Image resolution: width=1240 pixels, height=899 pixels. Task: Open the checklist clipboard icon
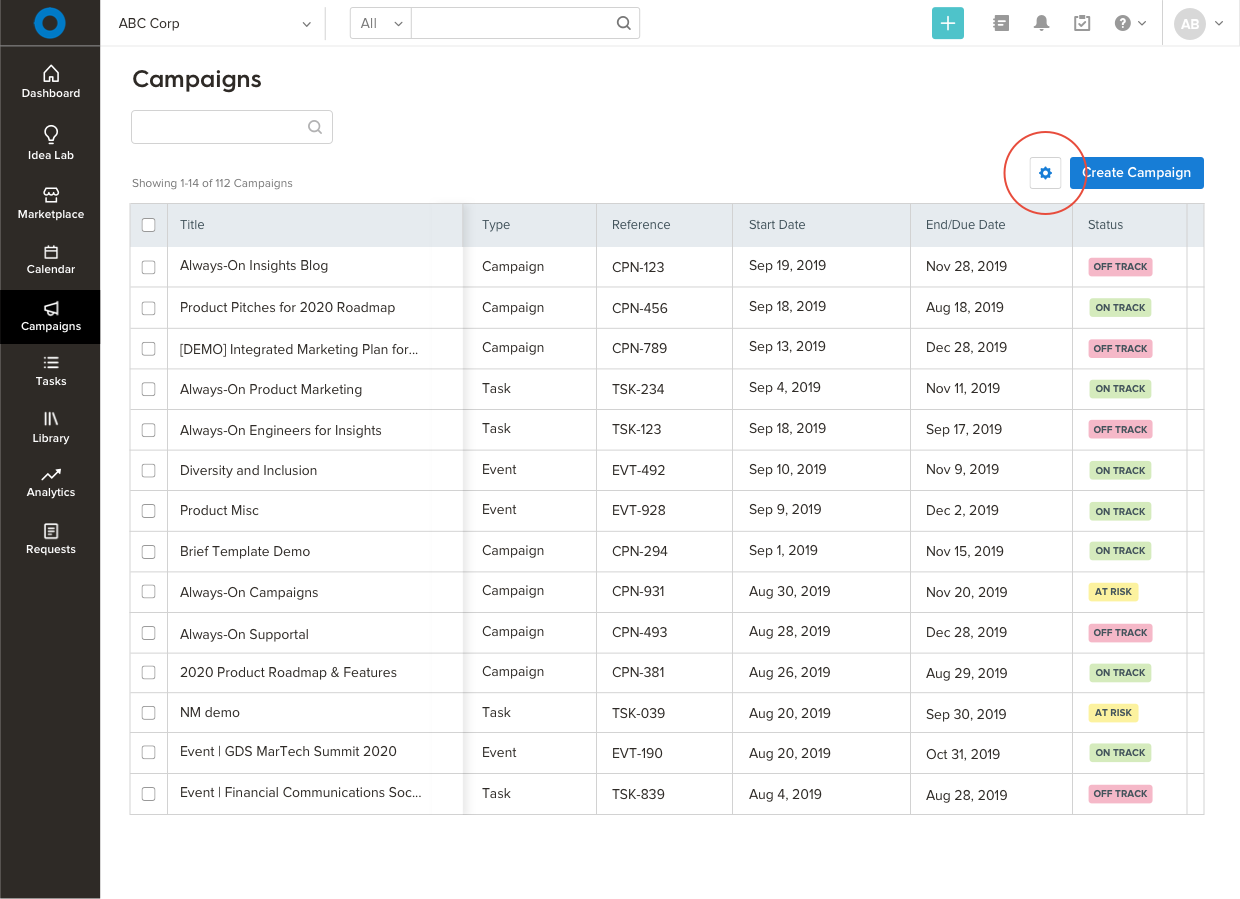pyautogui.click(x=1082, y=23)
